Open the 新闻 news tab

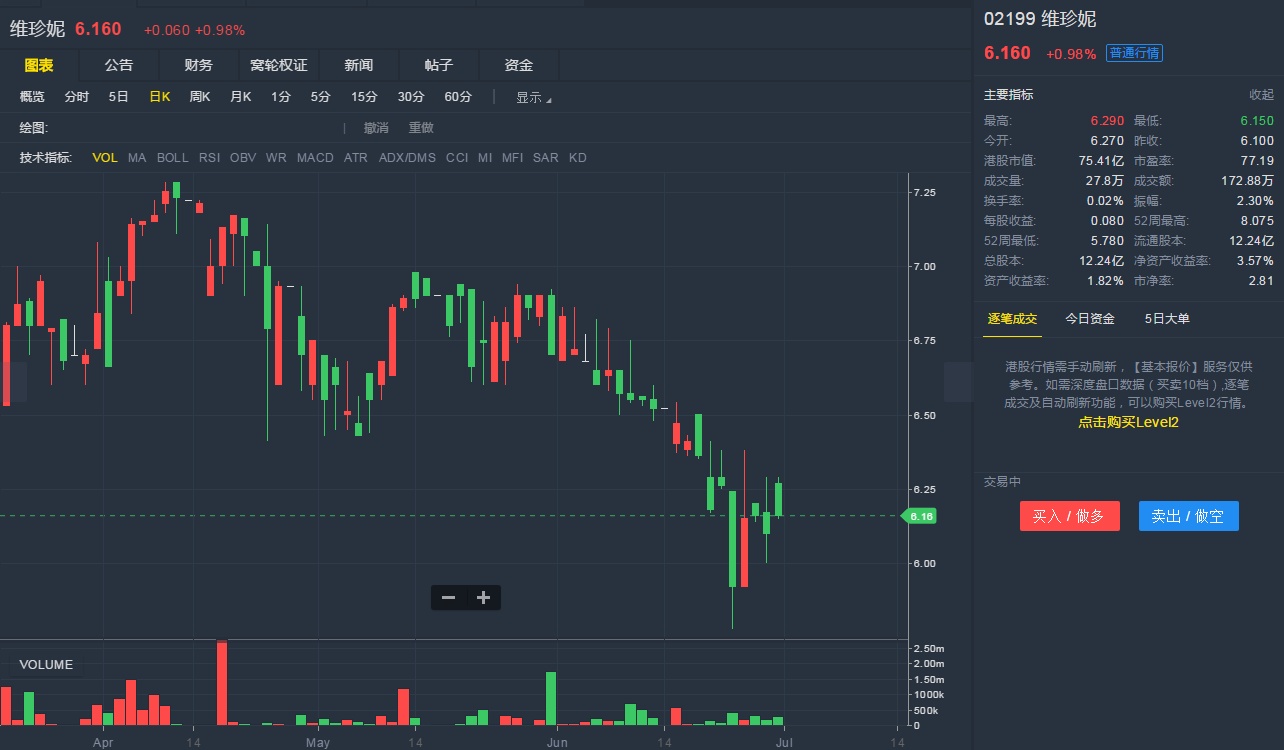359,65
